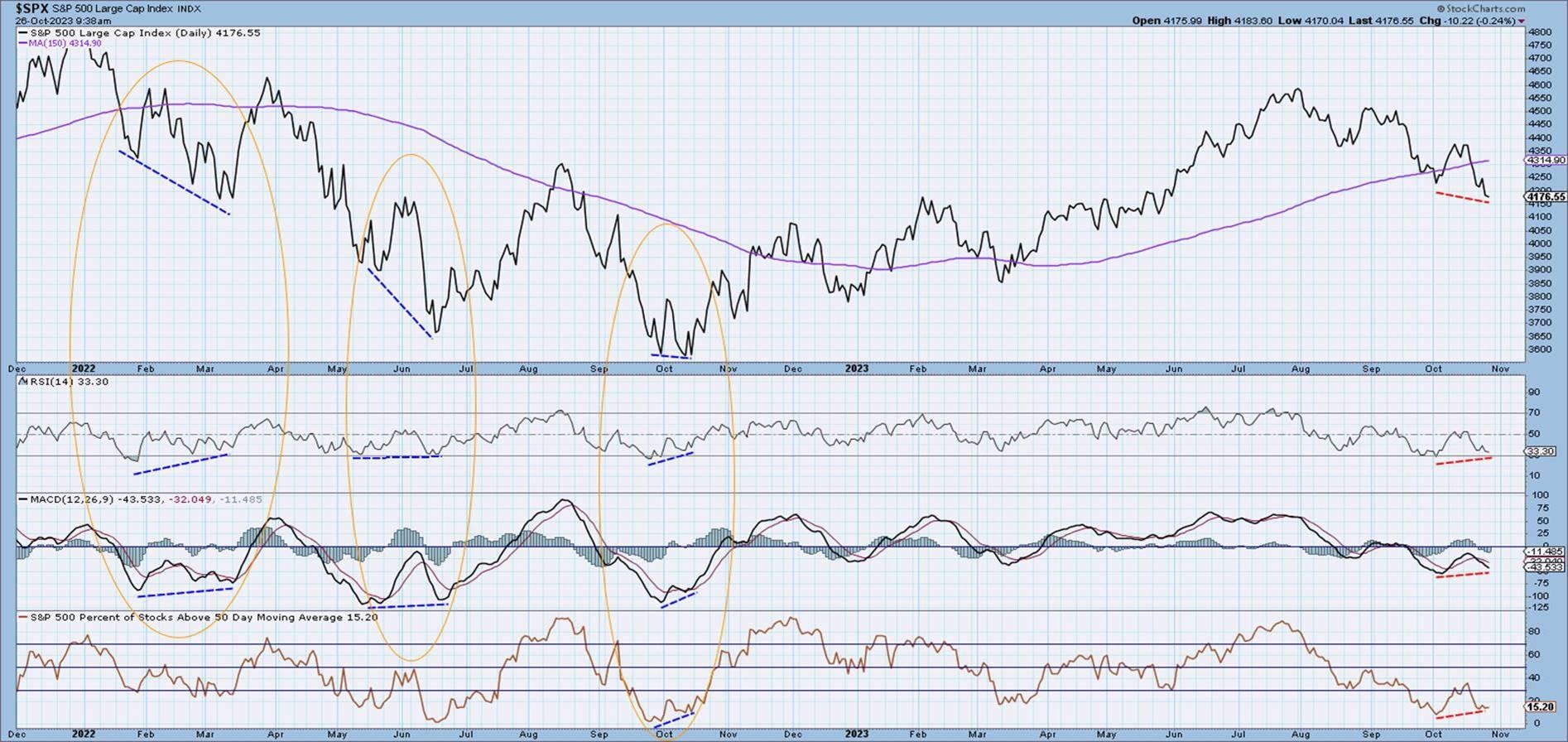Click the 4176.55 last price axis tag
The height and width of the screenshot is (742, 1568).
coord(1545,197)
